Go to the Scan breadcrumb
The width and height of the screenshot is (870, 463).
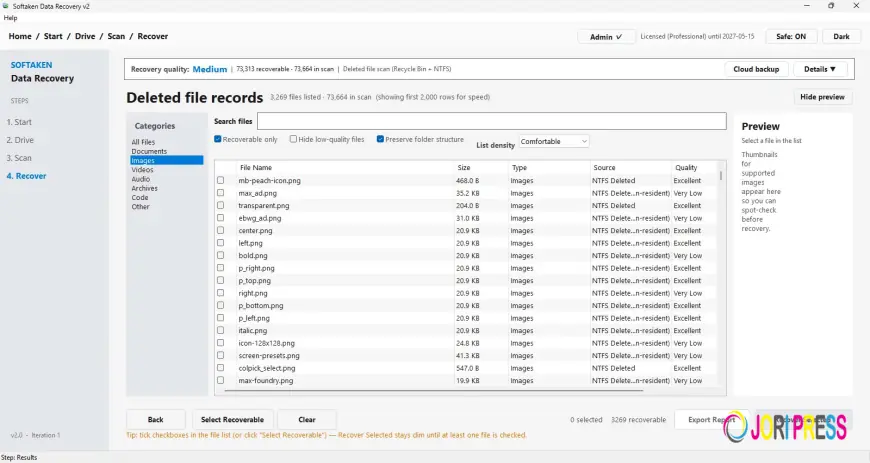coord(116,36)
